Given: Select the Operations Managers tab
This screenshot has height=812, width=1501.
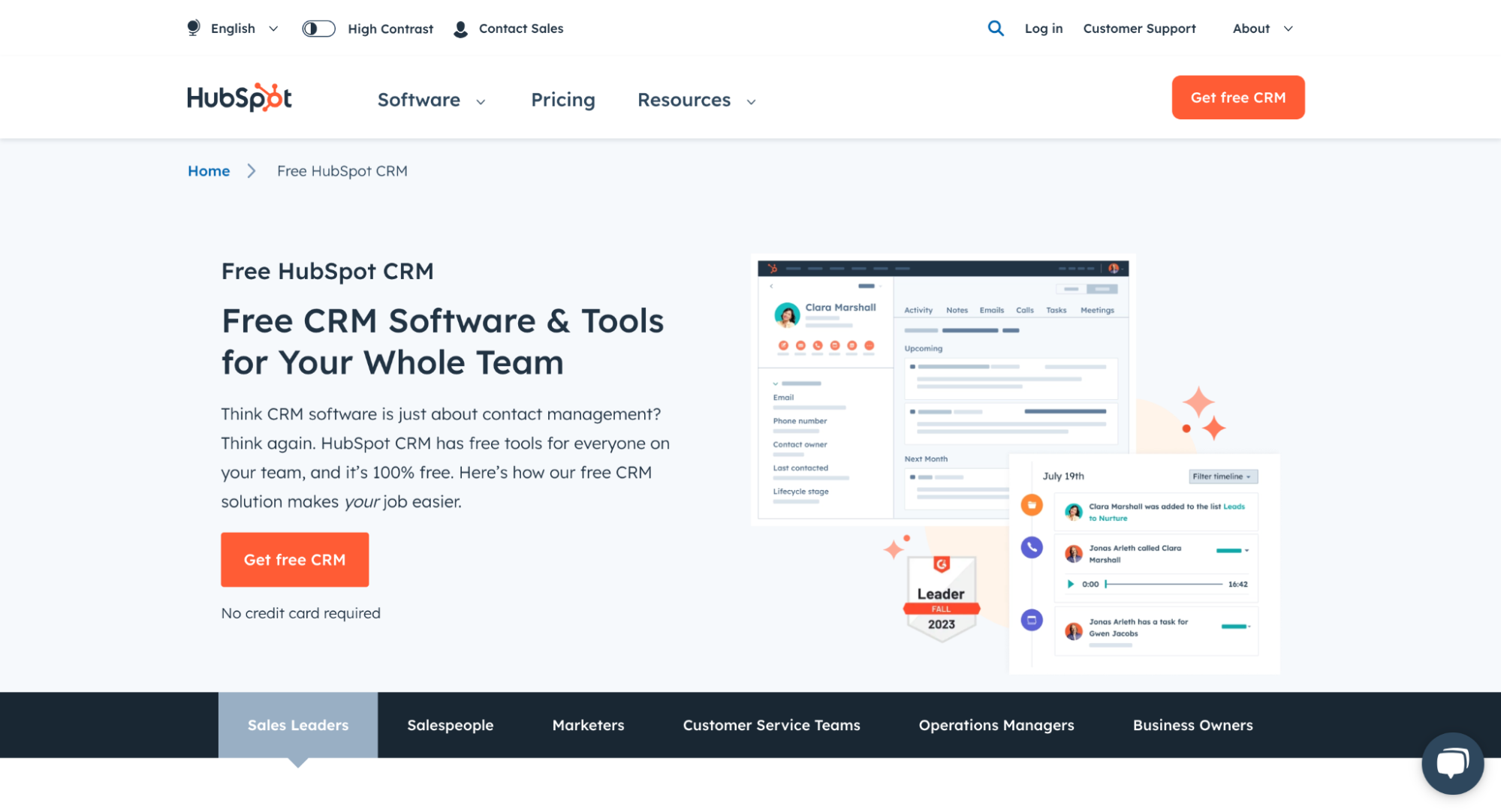Looking at the screenshot, I should (x=996, y=725).
